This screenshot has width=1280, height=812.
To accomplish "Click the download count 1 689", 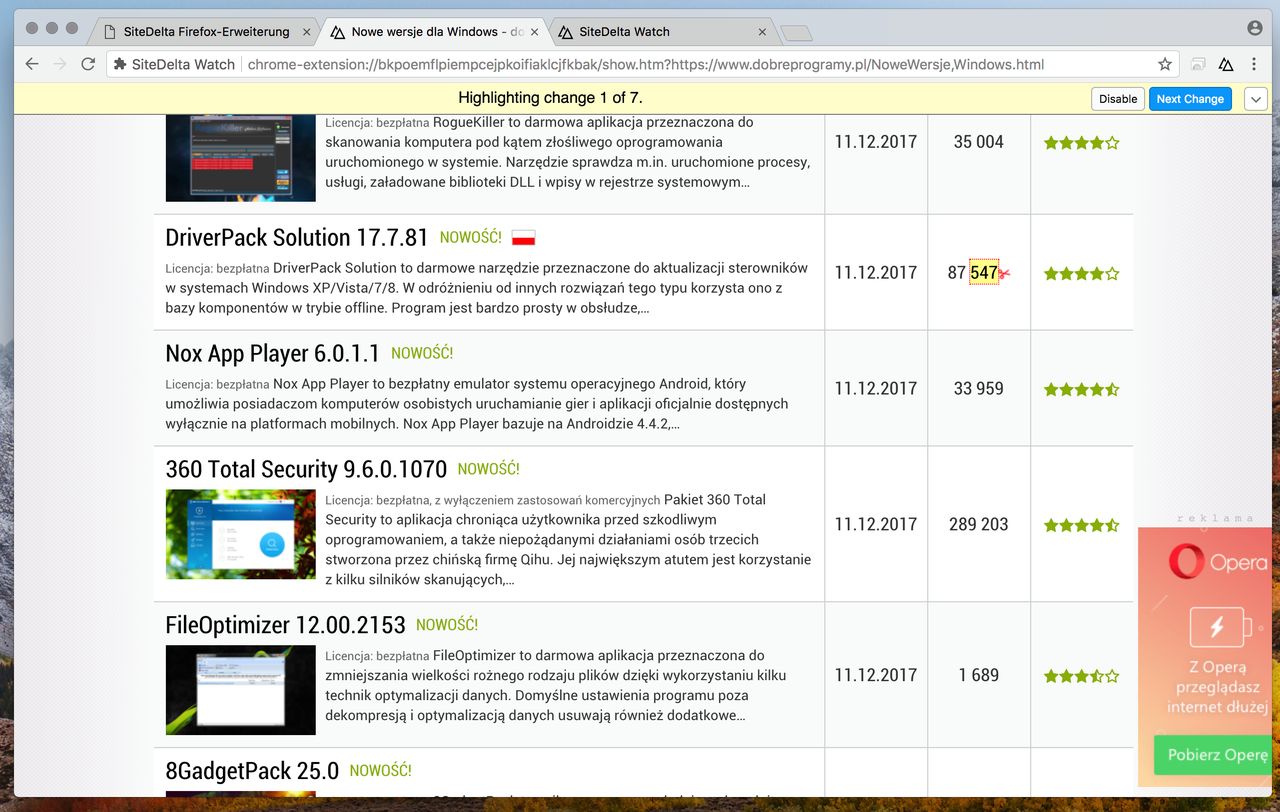I will 979,675.
